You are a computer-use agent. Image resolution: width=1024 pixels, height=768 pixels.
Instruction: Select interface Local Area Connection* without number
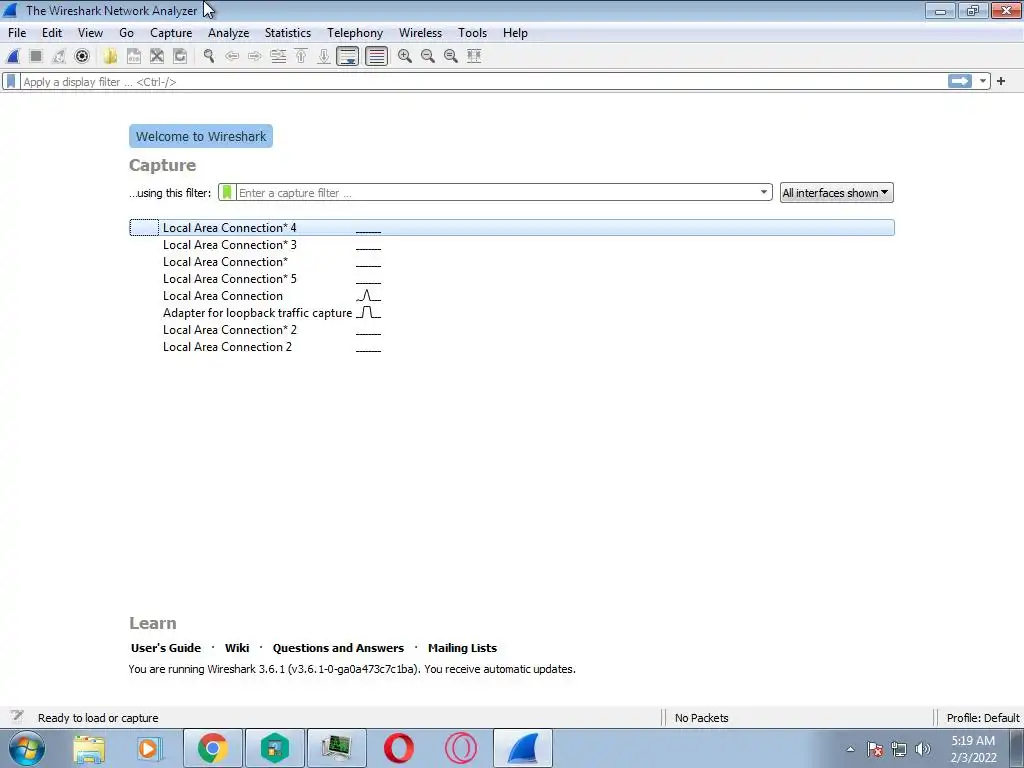(512, 262)
